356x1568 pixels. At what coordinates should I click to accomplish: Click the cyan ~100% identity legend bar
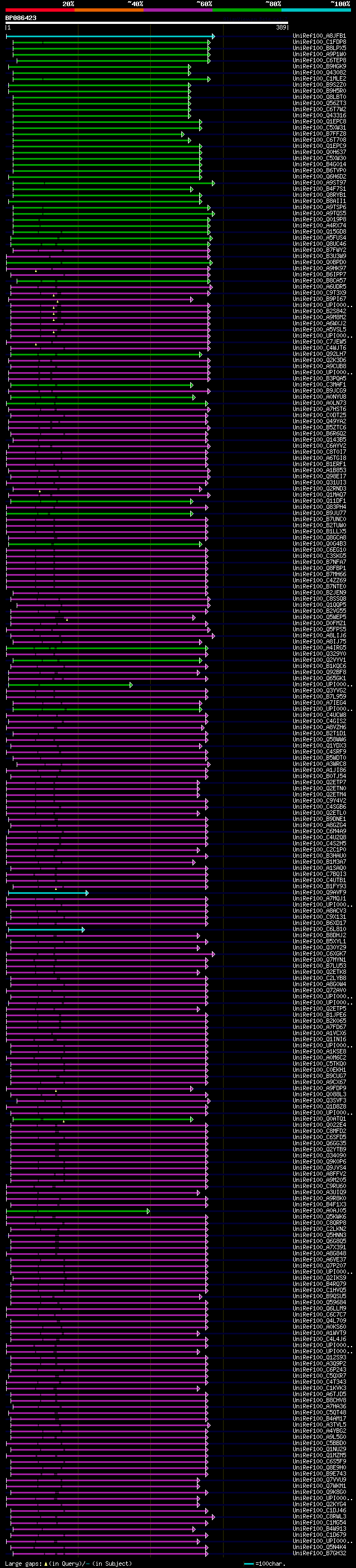[x=316, y=10]
